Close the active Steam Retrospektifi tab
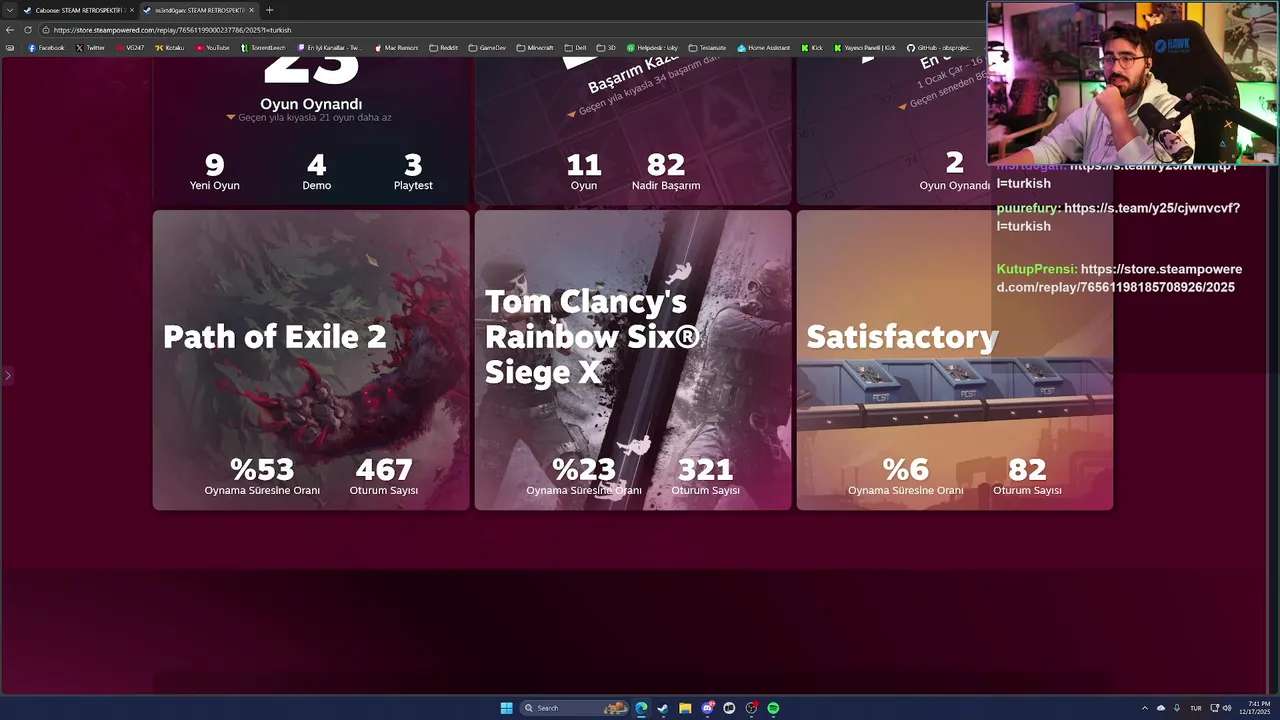The width and height of the screenshot is (1280, 720). point(251,10)
